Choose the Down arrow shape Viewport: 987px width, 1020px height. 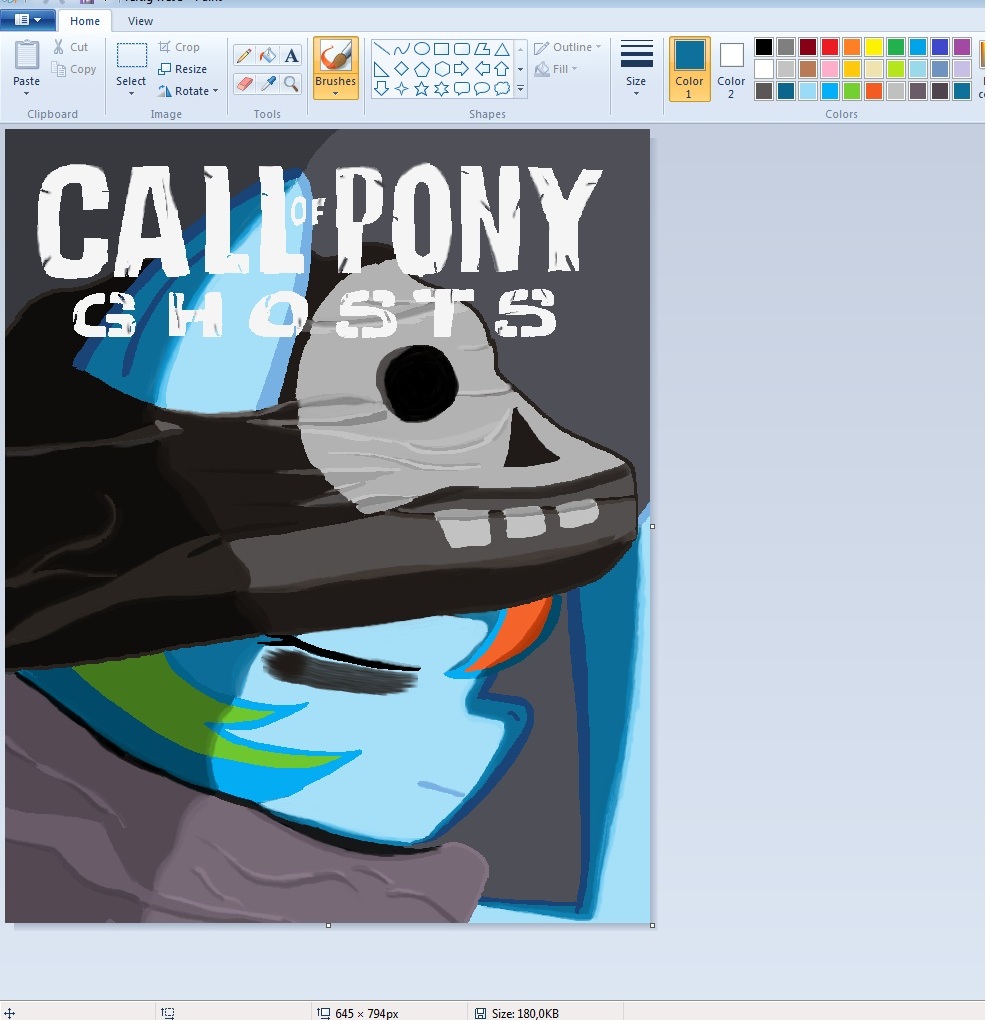(x=382, y=88)
